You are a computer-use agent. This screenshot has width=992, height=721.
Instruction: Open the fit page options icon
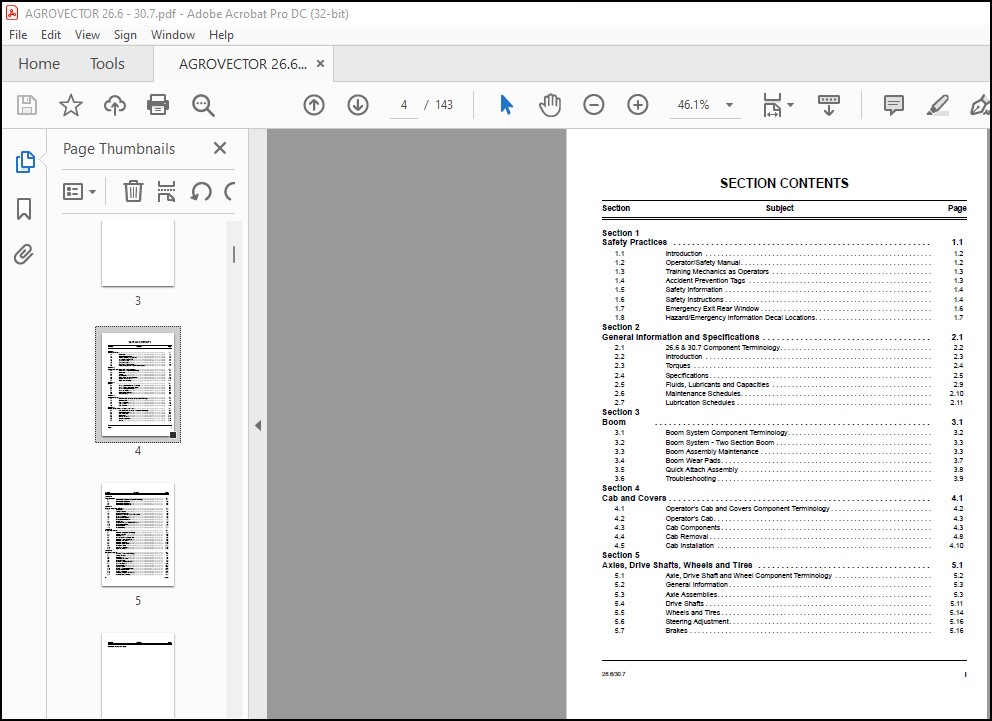coord(778,105)
